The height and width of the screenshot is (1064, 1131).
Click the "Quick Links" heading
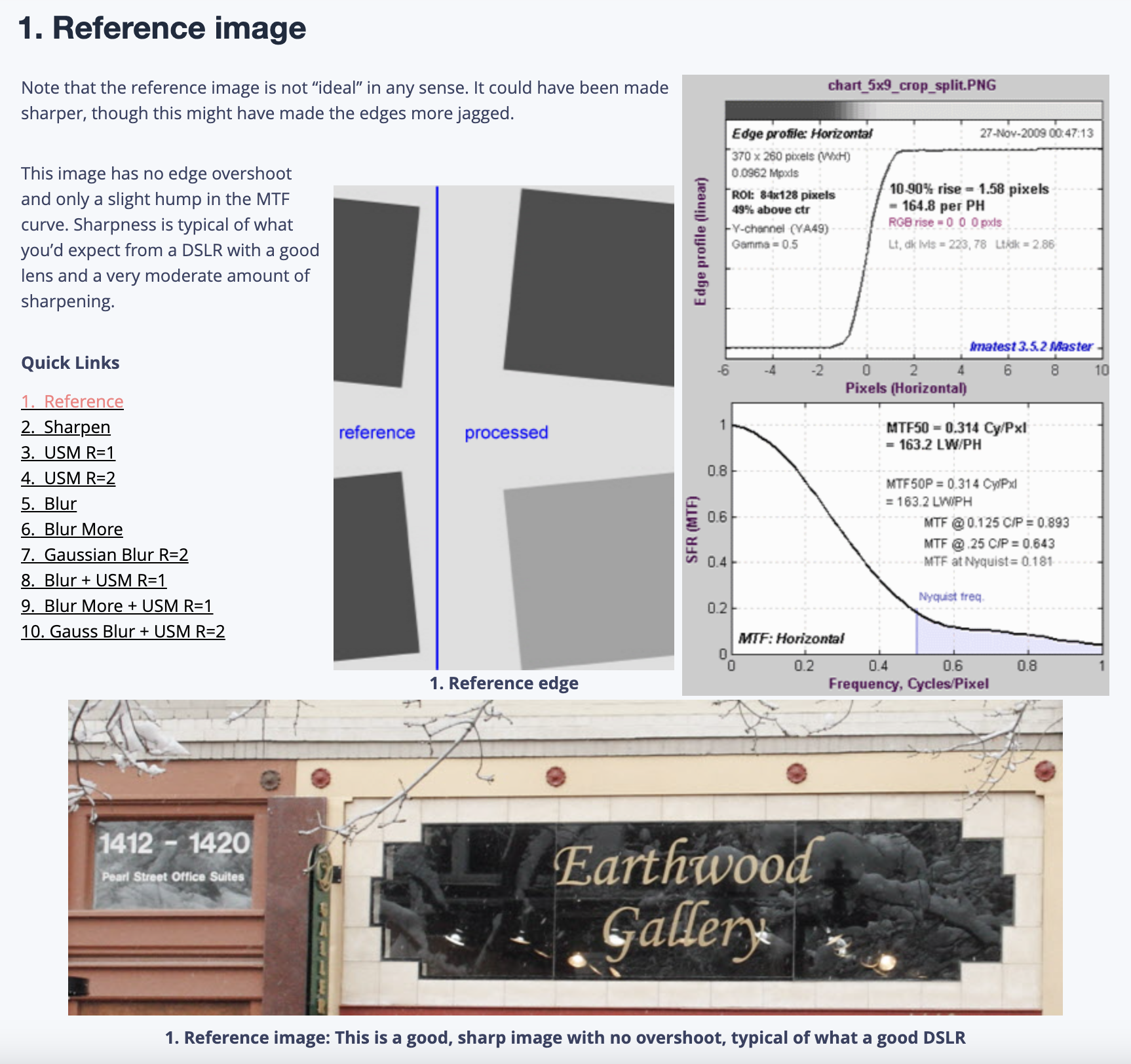tap(70, 362)
